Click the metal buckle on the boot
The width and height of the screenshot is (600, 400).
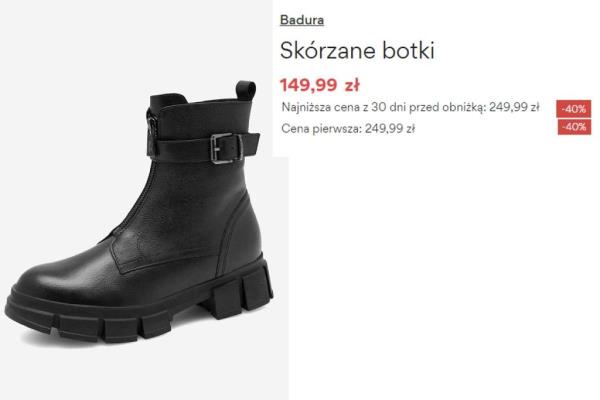click(x=226, y=149)
